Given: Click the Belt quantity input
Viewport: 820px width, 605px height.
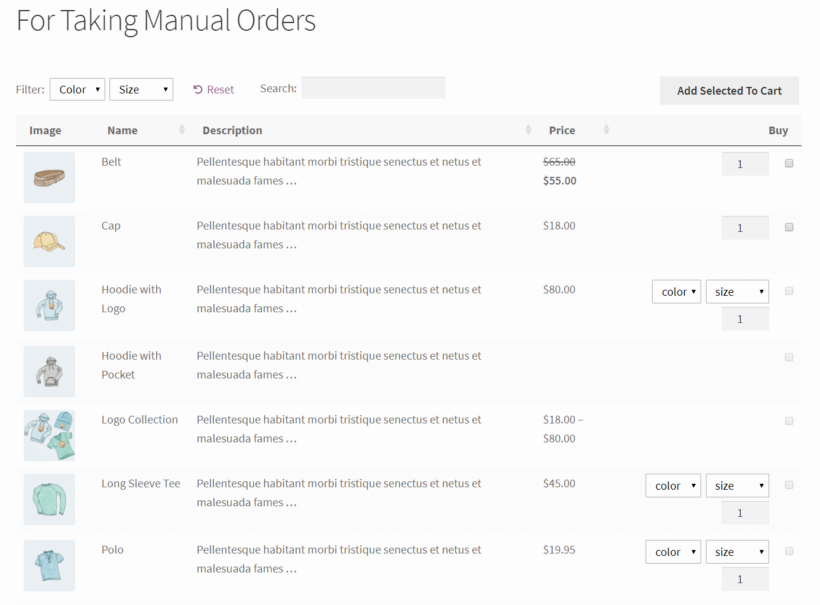Looking at the screenshot, I should [x=744, y=163].
